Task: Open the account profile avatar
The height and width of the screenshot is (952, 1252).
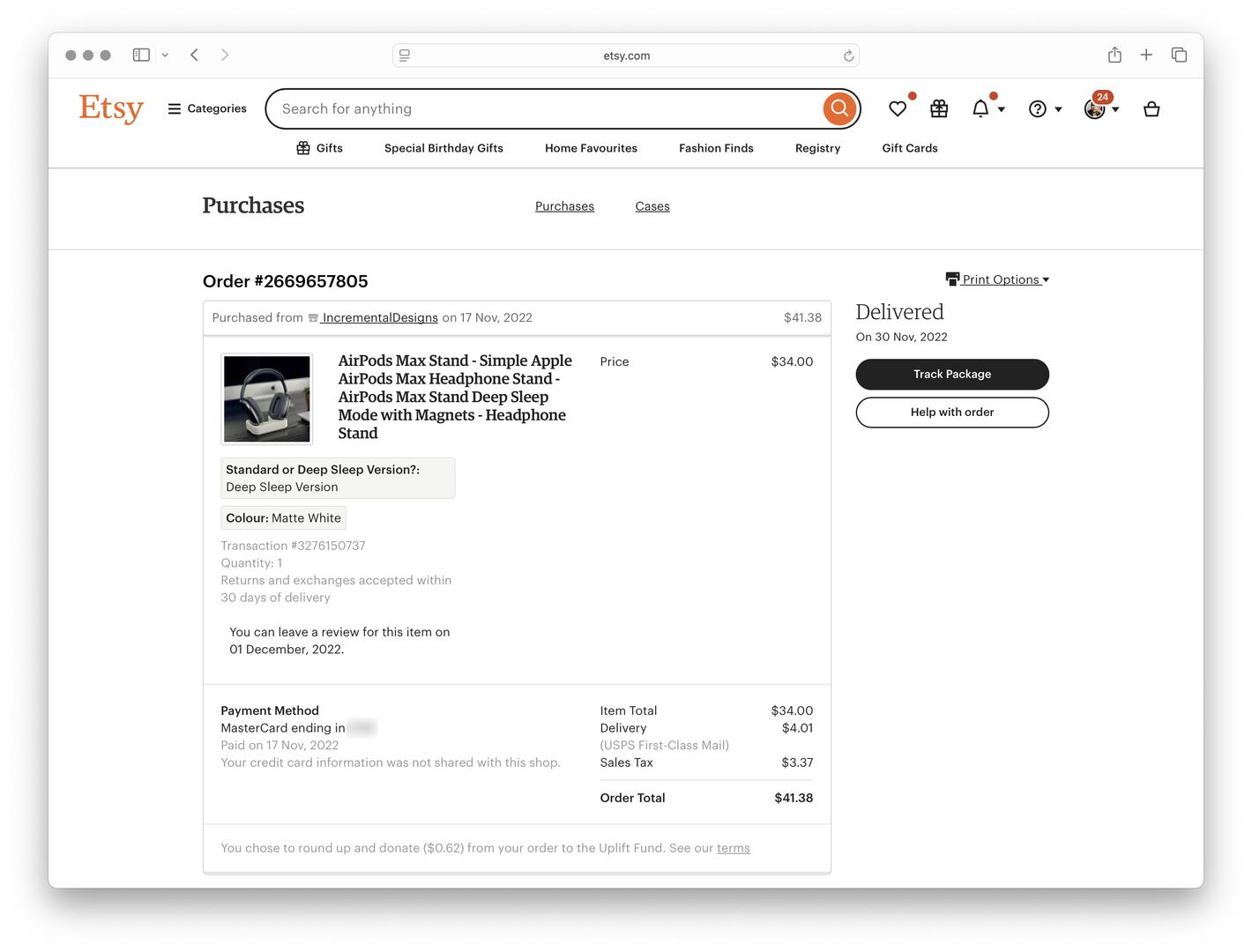Action: (1094, 109)
